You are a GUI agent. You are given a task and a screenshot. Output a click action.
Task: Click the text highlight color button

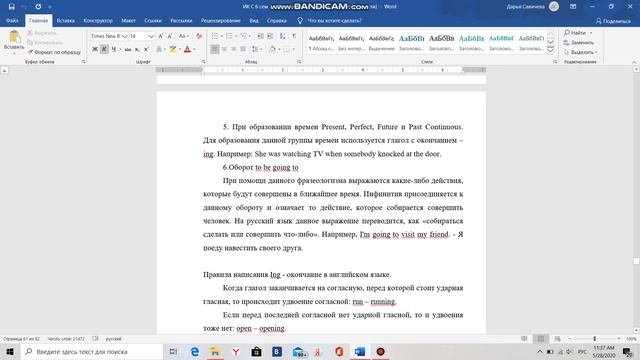173,49
